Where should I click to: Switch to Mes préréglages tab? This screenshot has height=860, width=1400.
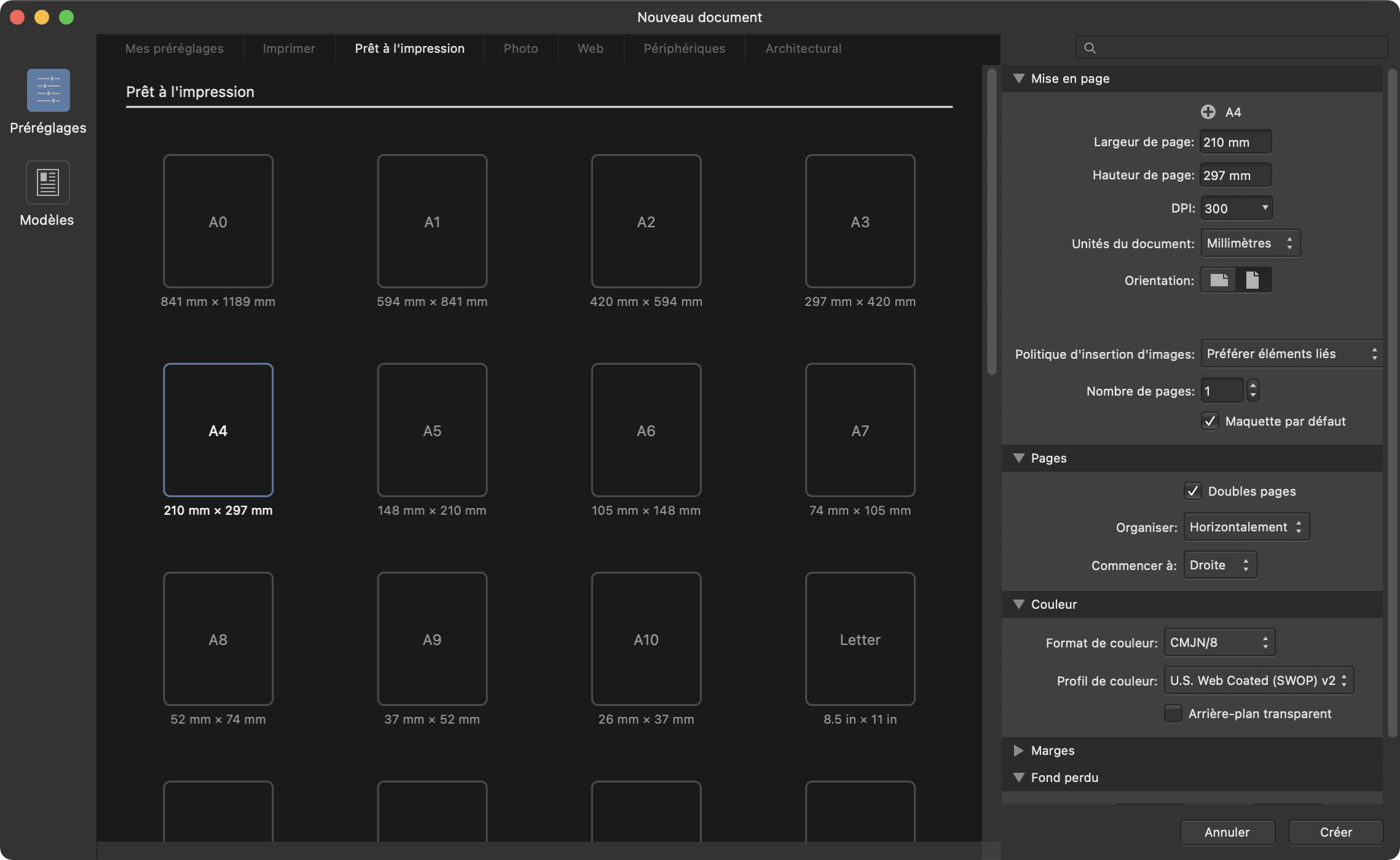[175, 49]
